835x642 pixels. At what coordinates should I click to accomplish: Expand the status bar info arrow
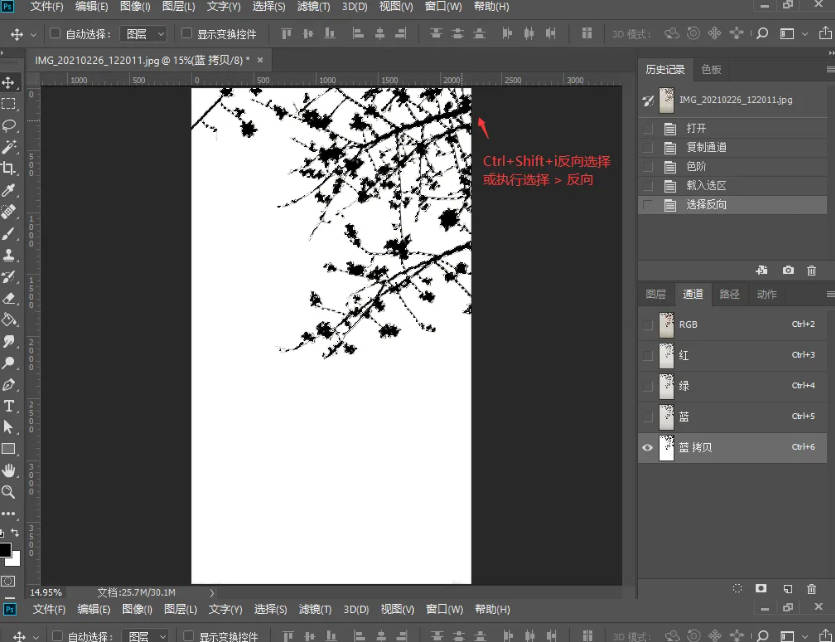pos(211,592)
